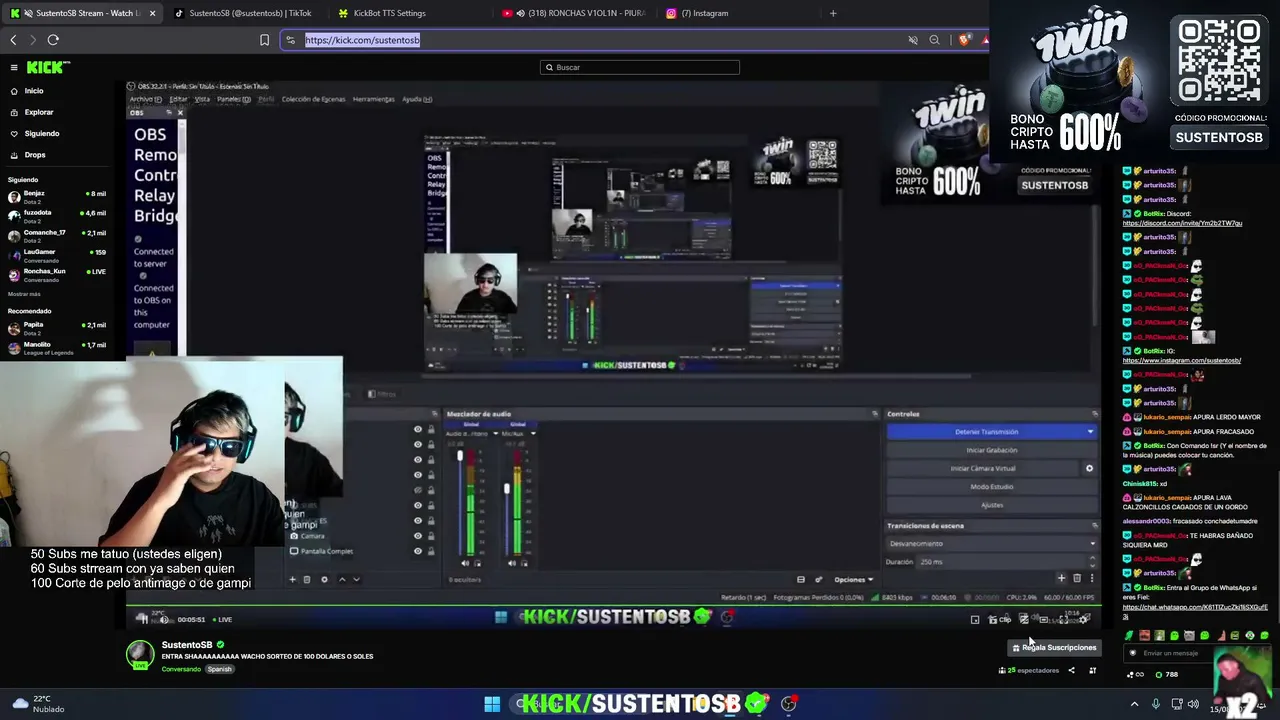The image size is (1280, 720).
Task: Focus the Buscar search field
Action: [640, 67]
